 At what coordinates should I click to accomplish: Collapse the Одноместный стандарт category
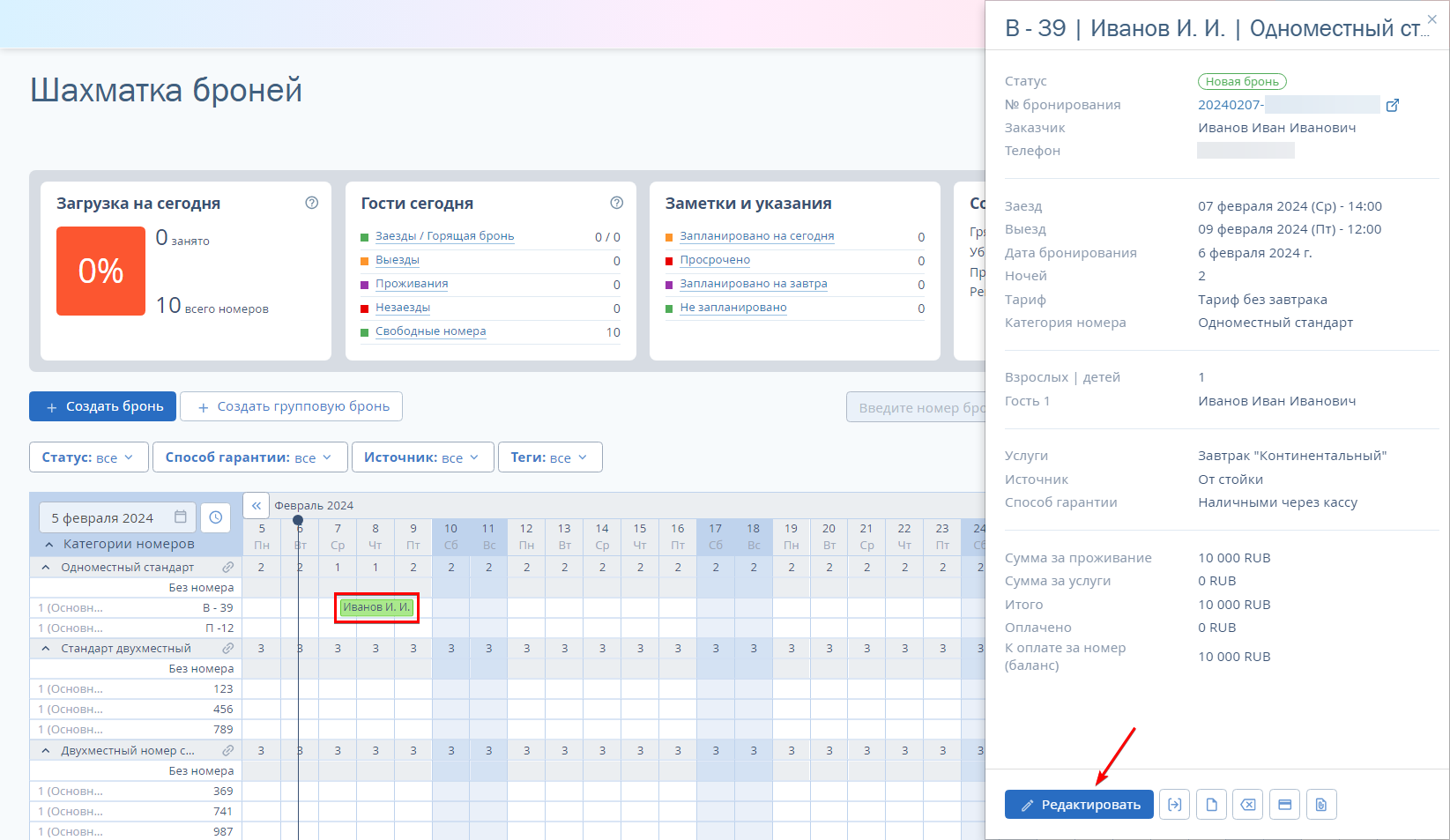point(46,568)
